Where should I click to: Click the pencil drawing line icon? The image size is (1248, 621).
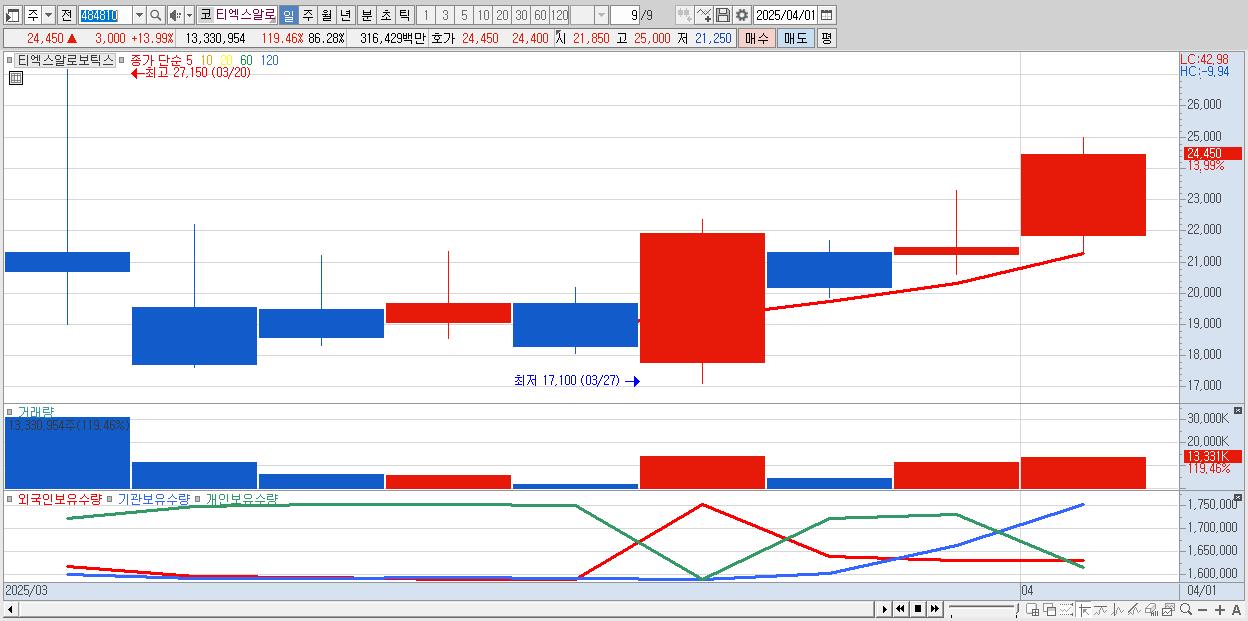coord(1135,609)
